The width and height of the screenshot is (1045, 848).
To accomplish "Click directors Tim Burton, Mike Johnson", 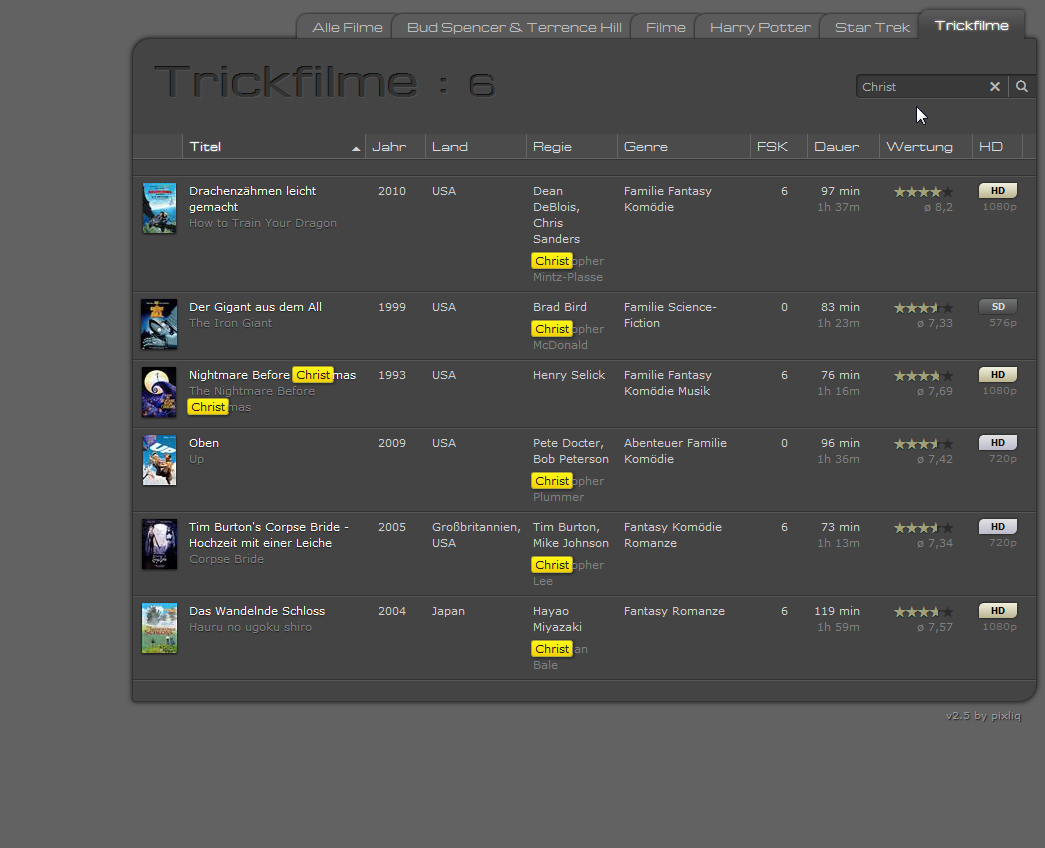I will tap(570, 535).
